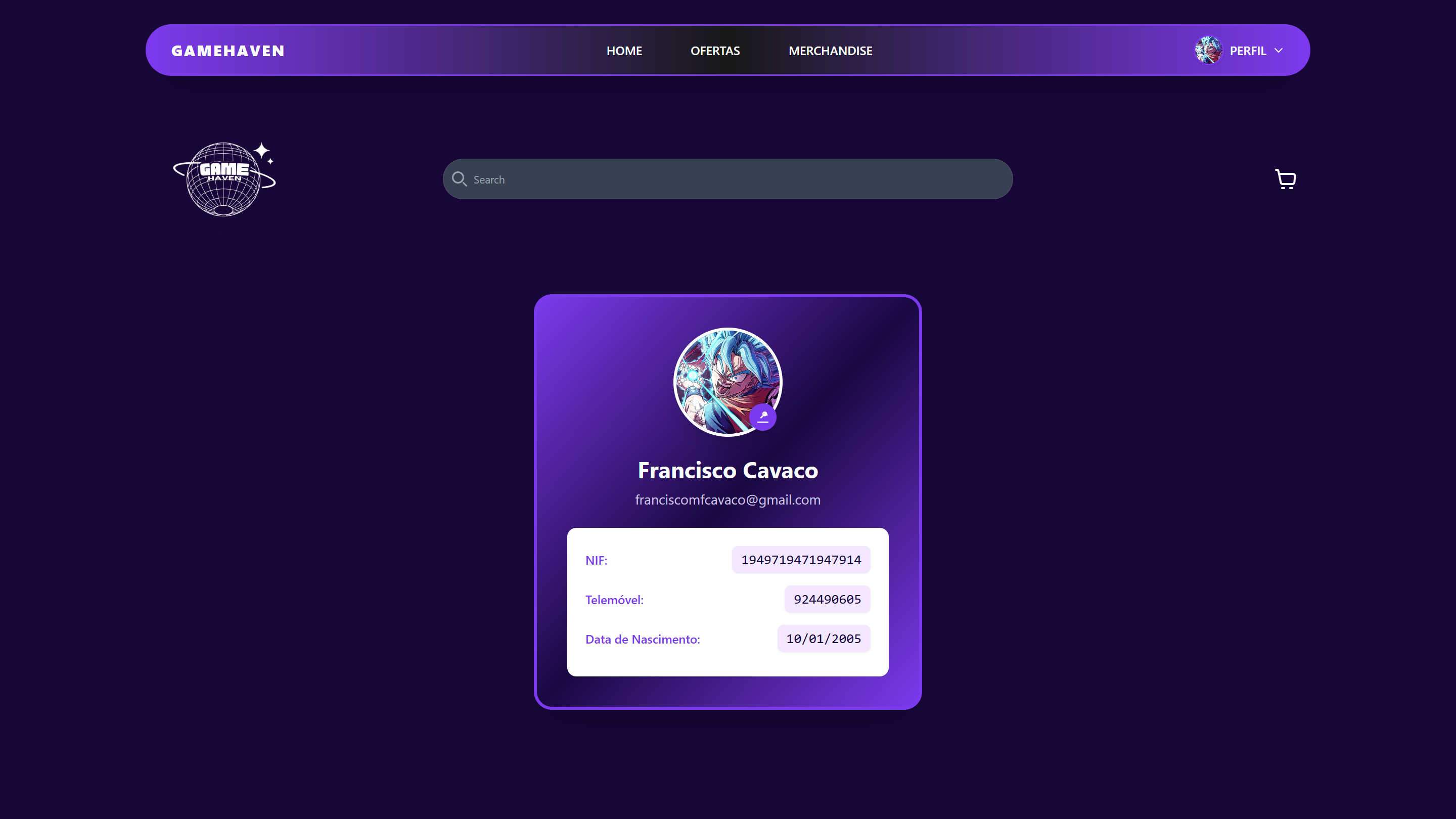
Task: Focus the Search input field
Action: pos(727,179)
